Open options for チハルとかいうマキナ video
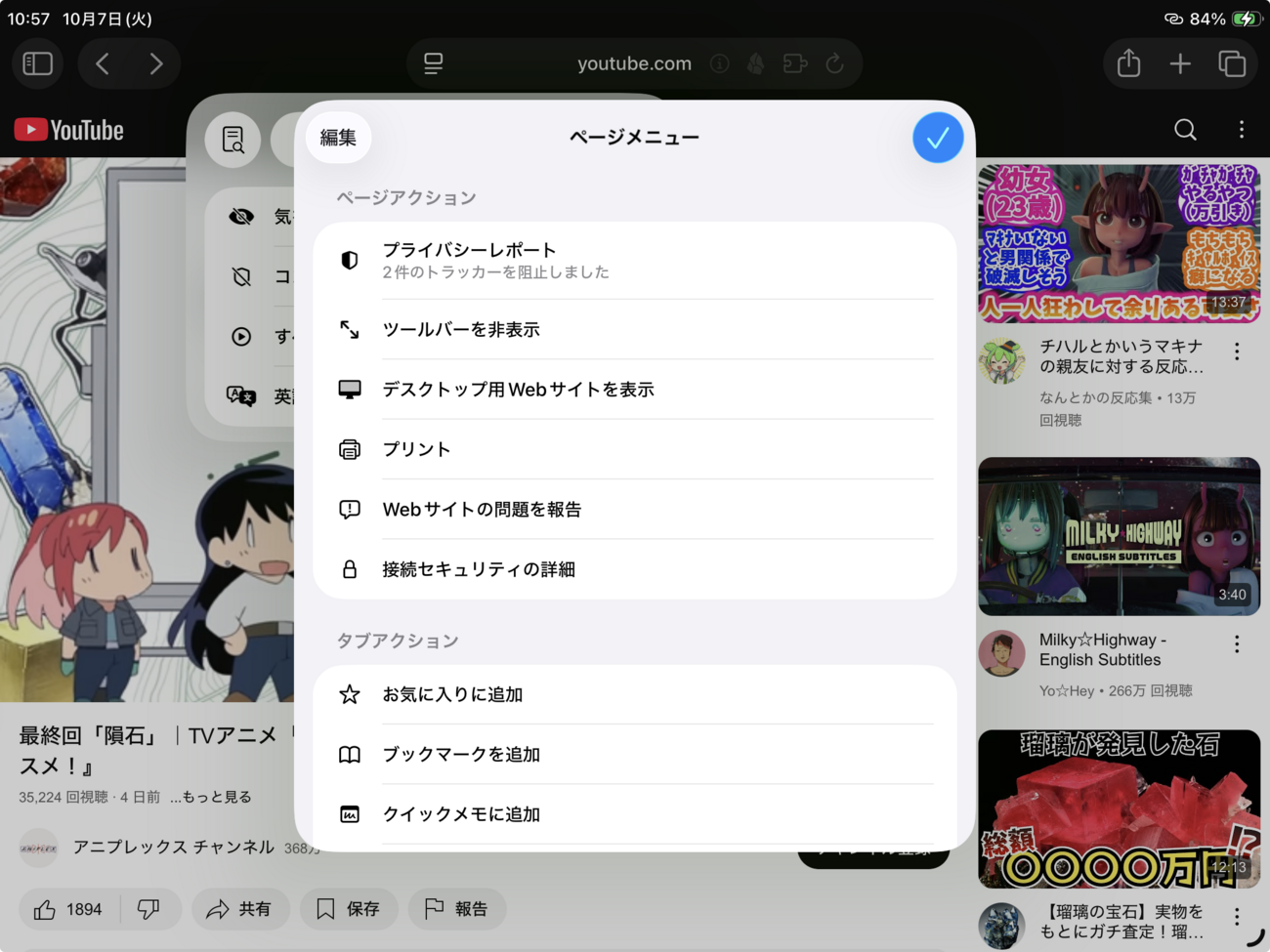The width and height of the screenshot is (1270, 952). pyautogui.click(x=1237, y=352)
